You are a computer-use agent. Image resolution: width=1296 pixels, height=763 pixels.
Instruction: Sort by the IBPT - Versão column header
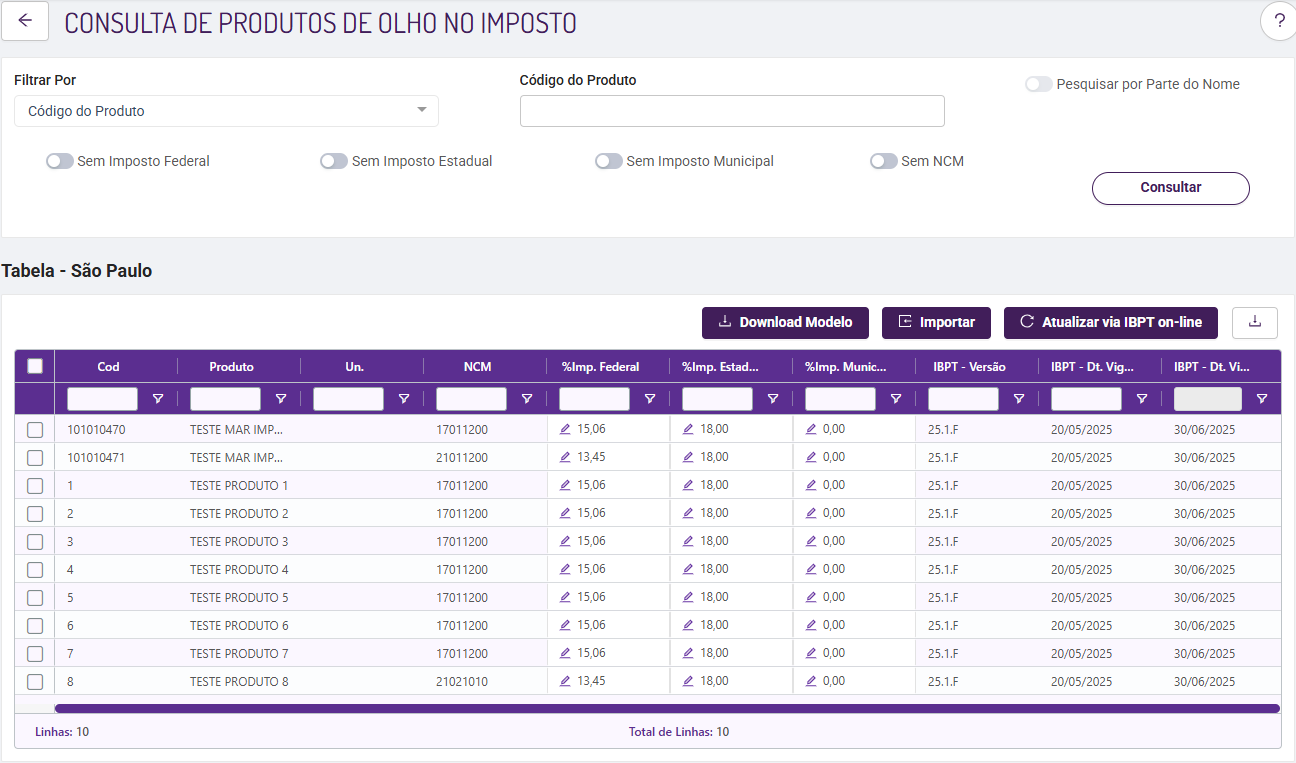pos(969,366)
